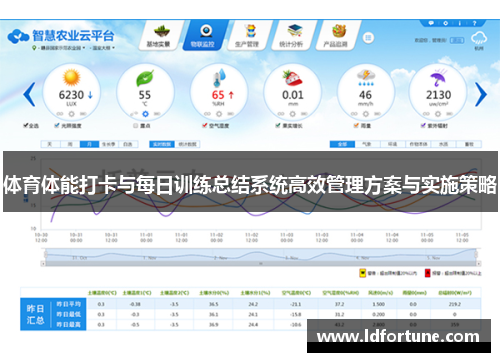Viewport: 500px width, 362px height.
Task: Click the thermometer droplet icon above 65 %RH
Action: point(219,78)
